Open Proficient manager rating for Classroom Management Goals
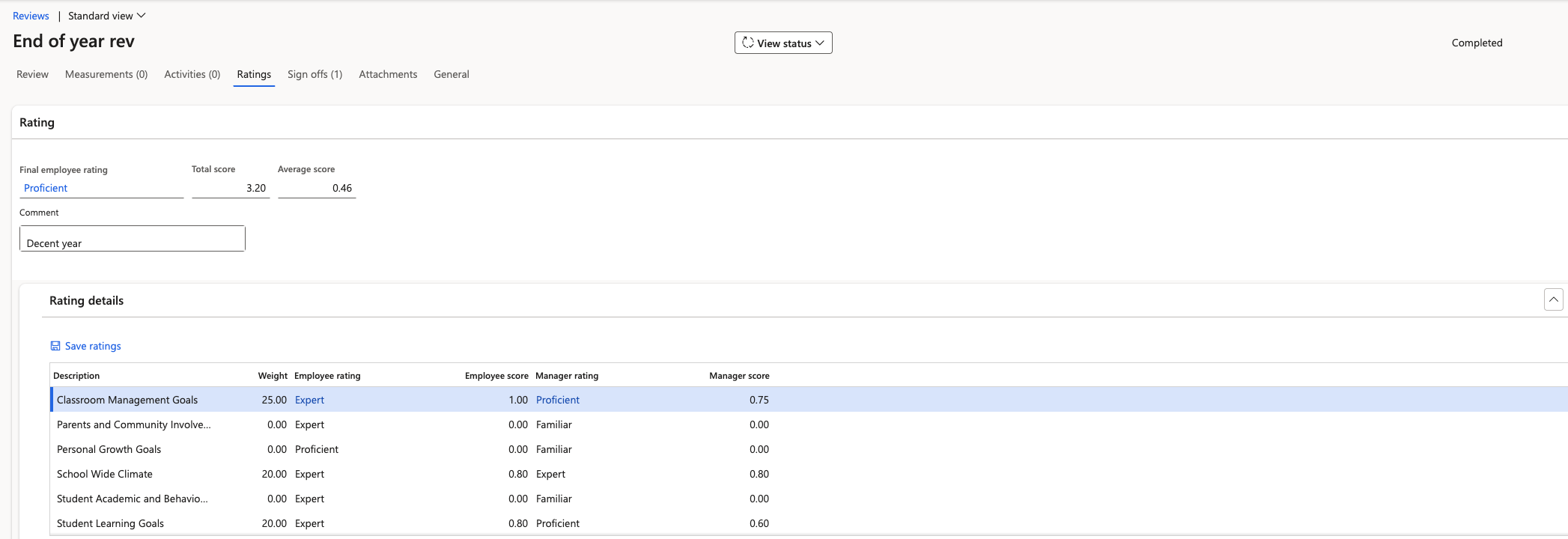The image size is (1568, 539). 558,400
